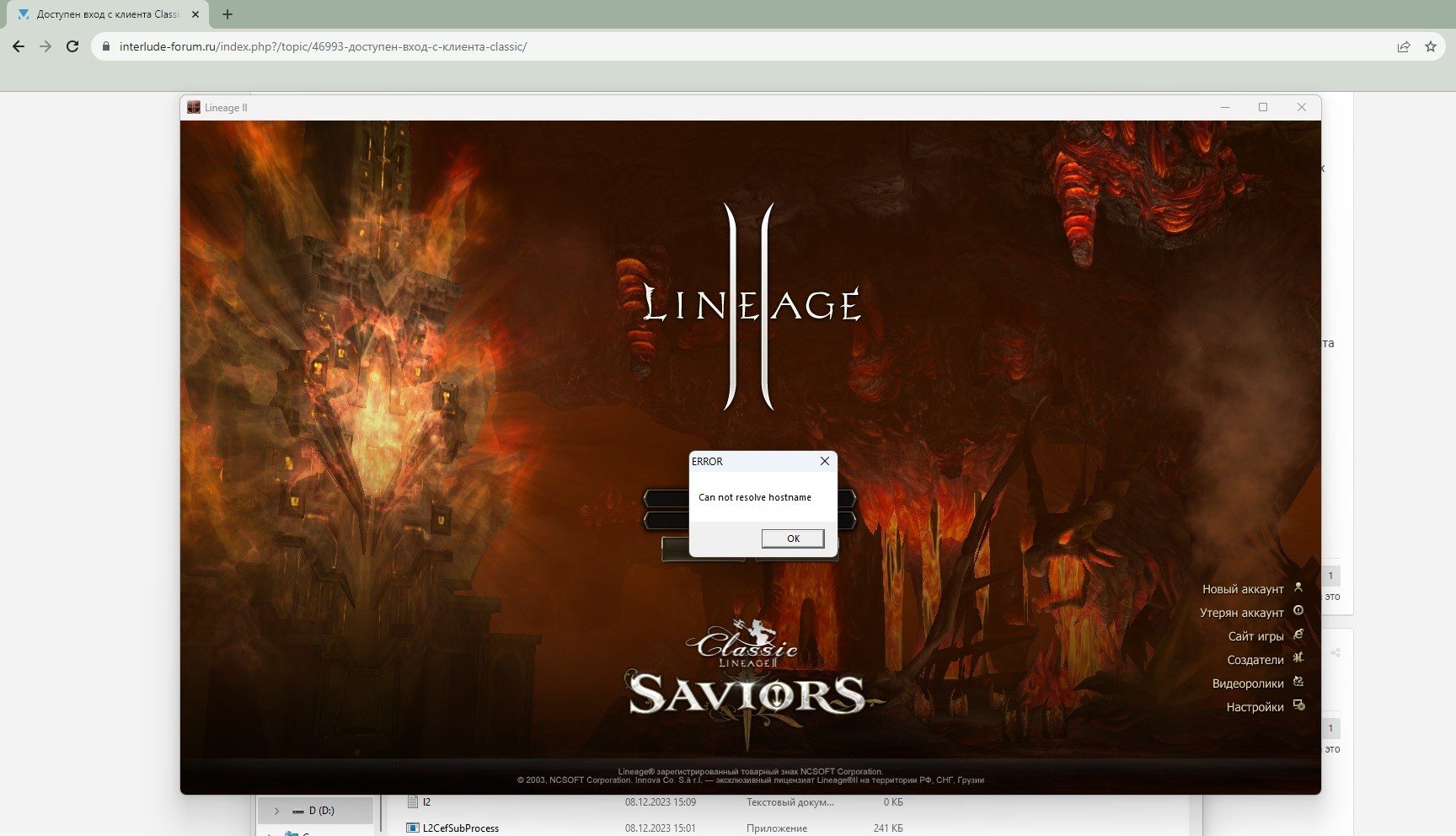Click the forum post share icon
This screenshot has height=836, width=1456.
click(1336, 653)
